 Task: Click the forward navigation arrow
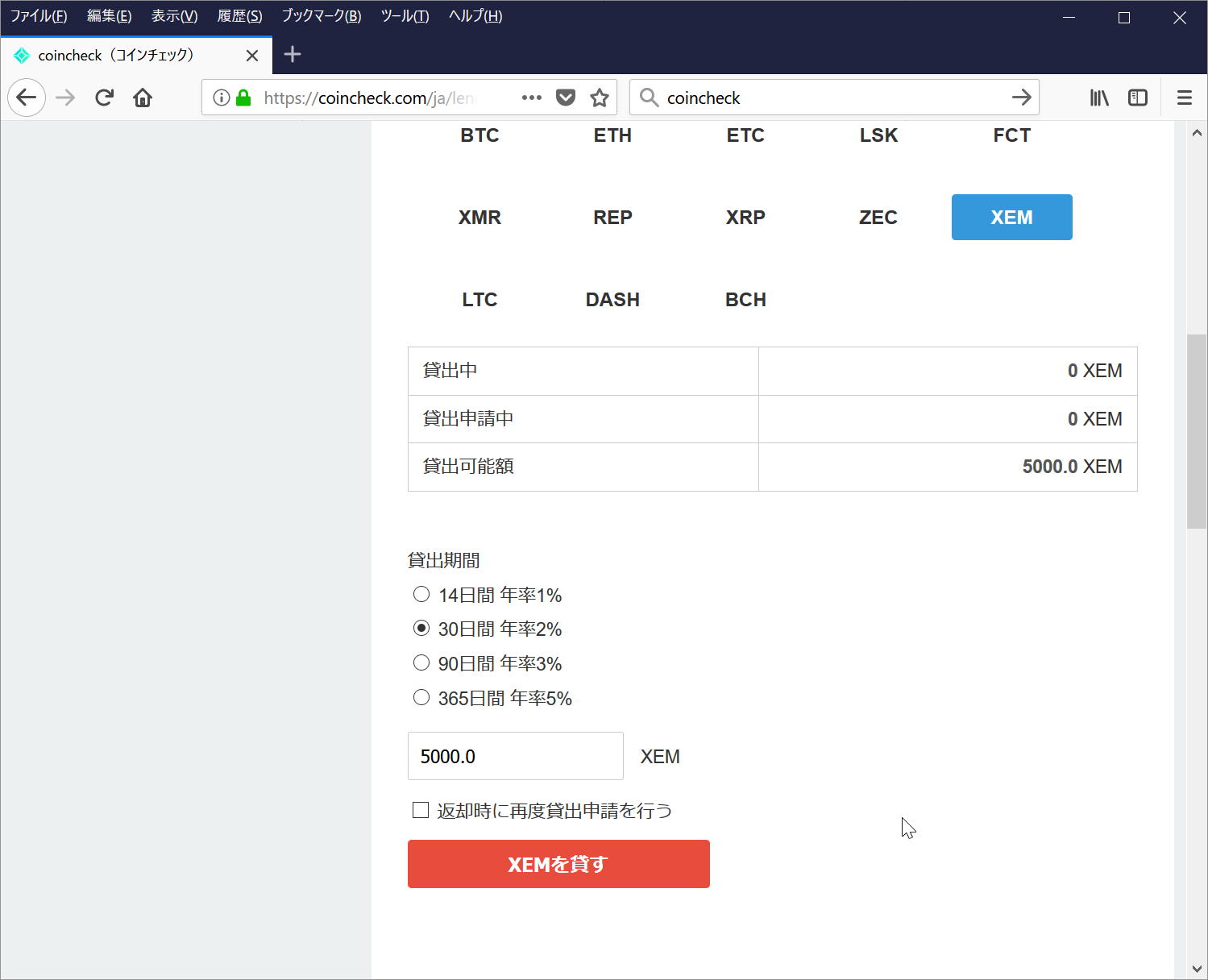[x=65, y=98]
